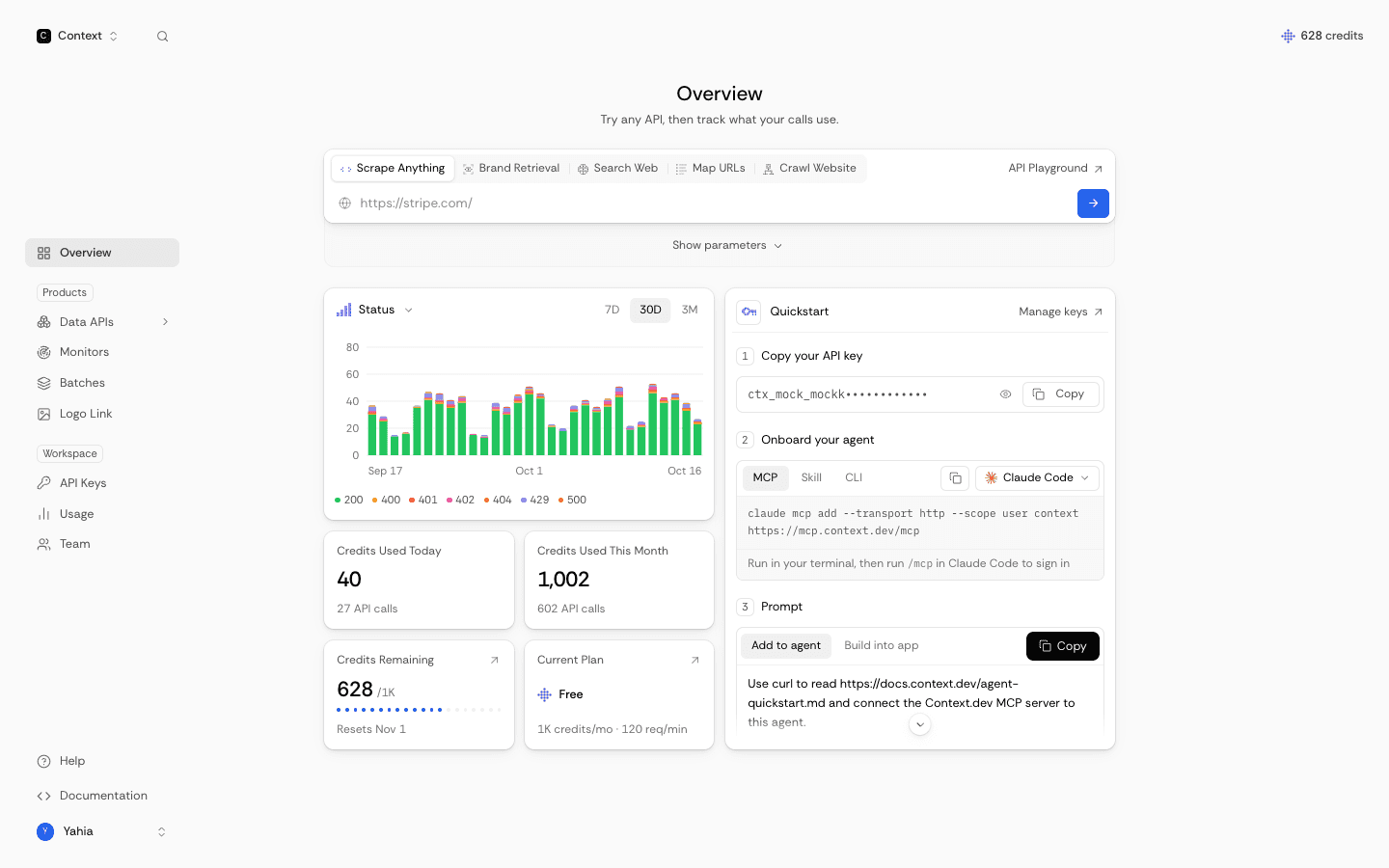The height and width of the screenshot is (868, 1389).
Task: Open the API Playground link
Action: [1055, 168]
